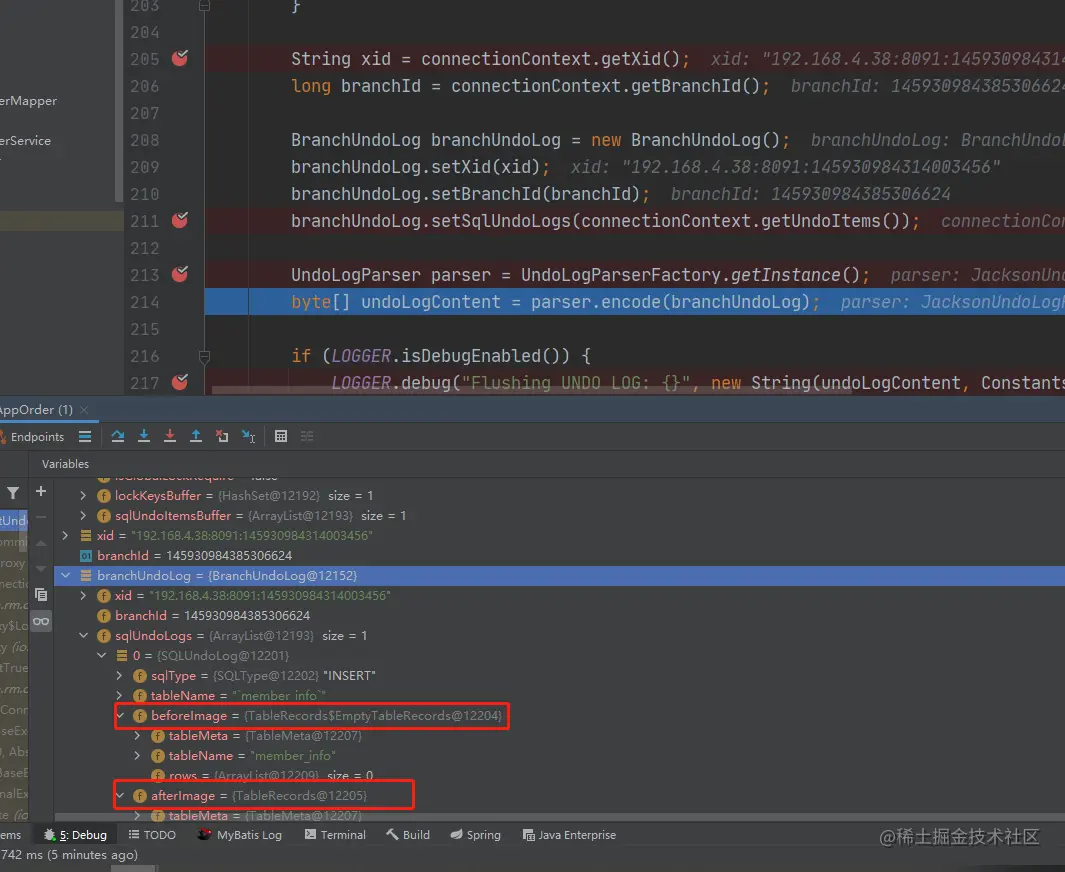Collapse the sqlUndoLogs list node
This screenshot has height=872, width=1065.
[x=83, y=636]
